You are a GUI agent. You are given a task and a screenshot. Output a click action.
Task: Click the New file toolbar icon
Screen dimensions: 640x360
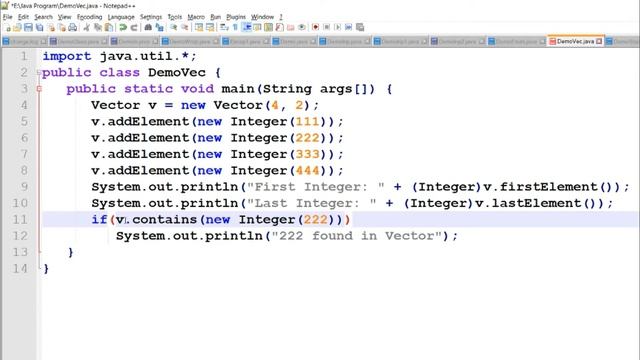[x=7, y=27]
